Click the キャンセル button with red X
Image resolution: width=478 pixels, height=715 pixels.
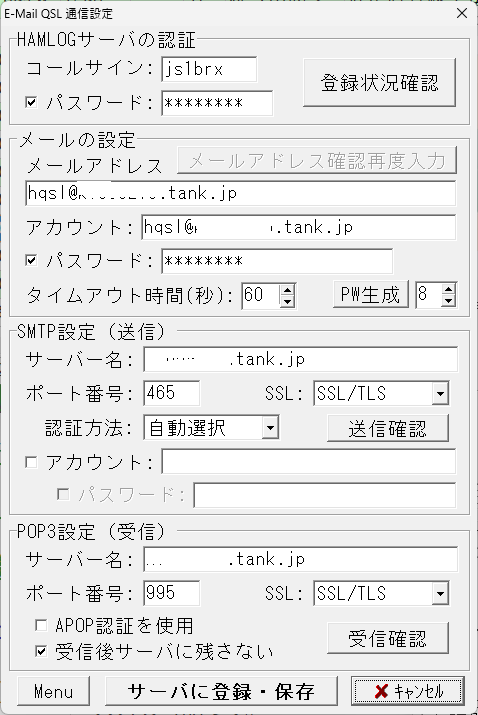[x=408, y=691]
